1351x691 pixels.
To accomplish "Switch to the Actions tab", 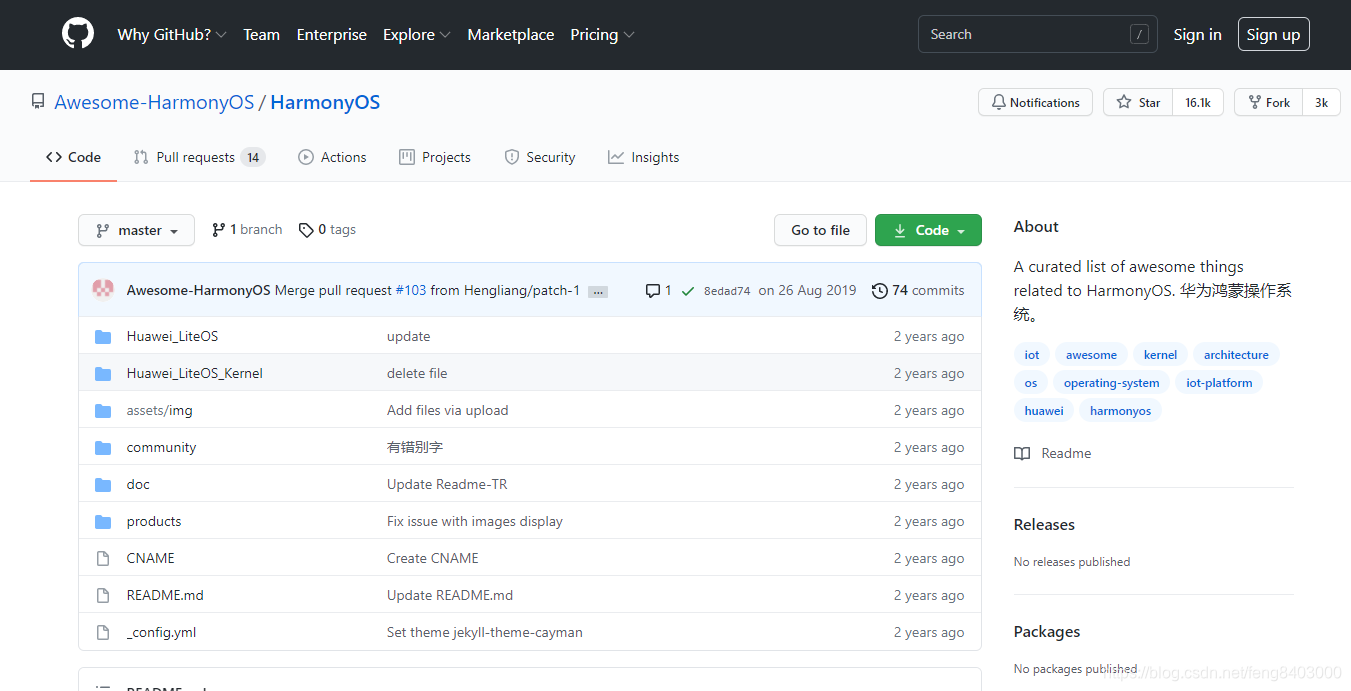I will coord(332,157).
